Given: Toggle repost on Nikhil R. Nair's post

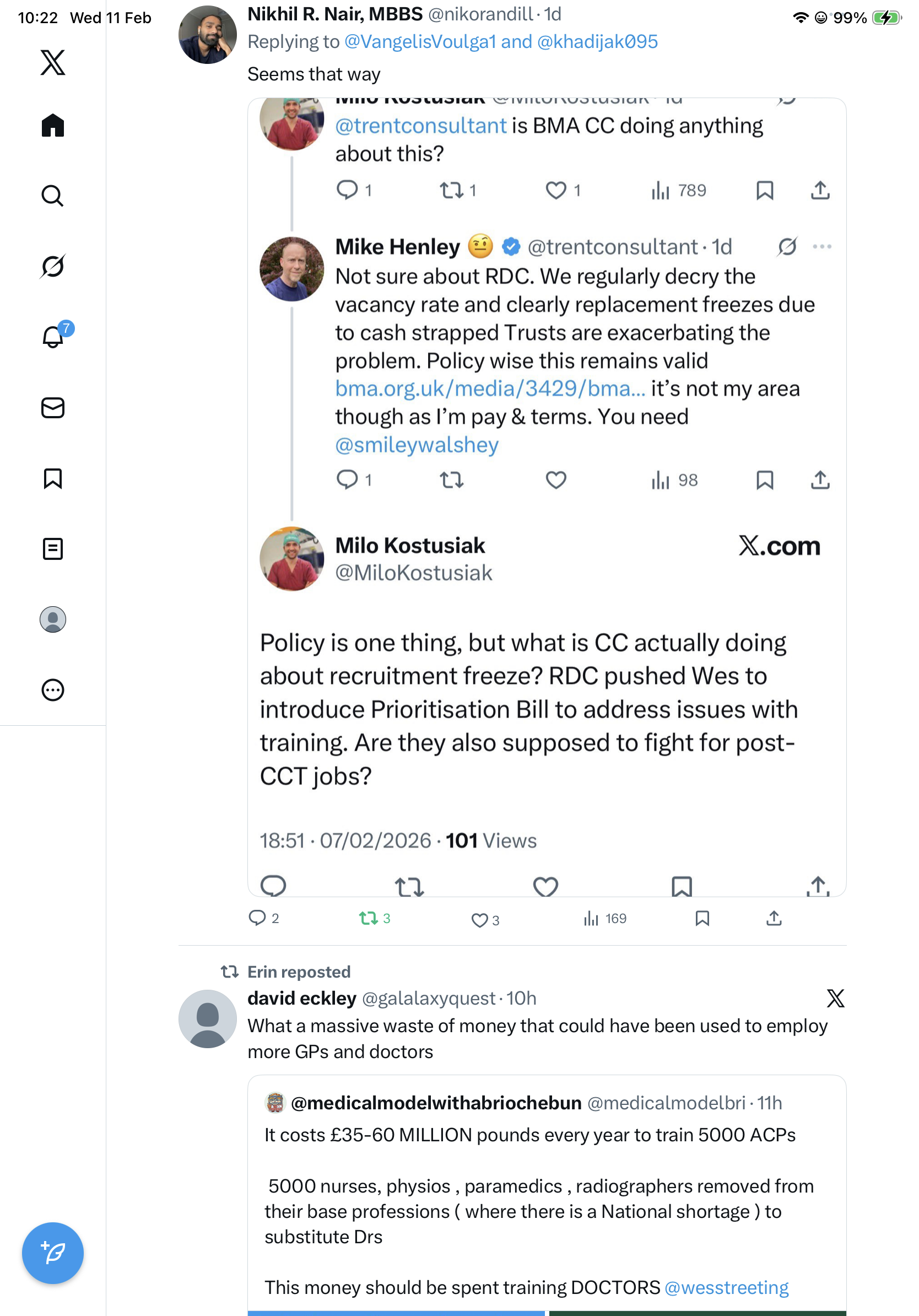Looking at the screenshot, I should tap(369, 918).
